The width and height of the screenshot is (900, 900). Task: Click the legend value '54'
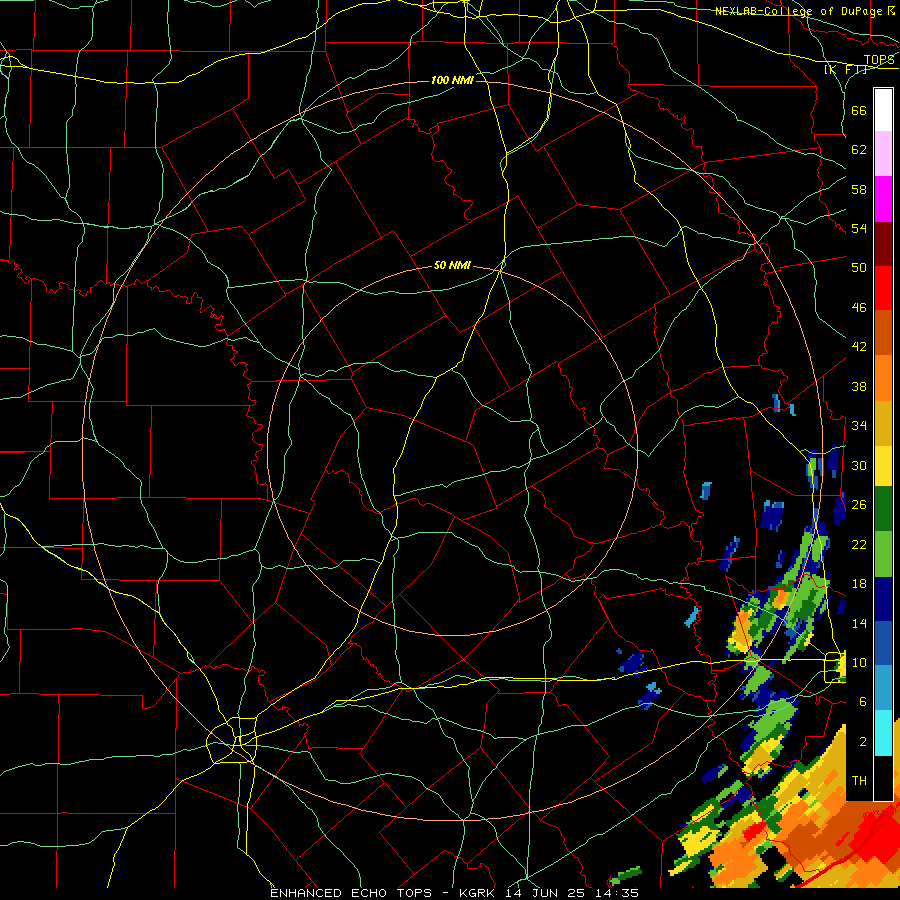pyautogui.click(x=859, y=229)
